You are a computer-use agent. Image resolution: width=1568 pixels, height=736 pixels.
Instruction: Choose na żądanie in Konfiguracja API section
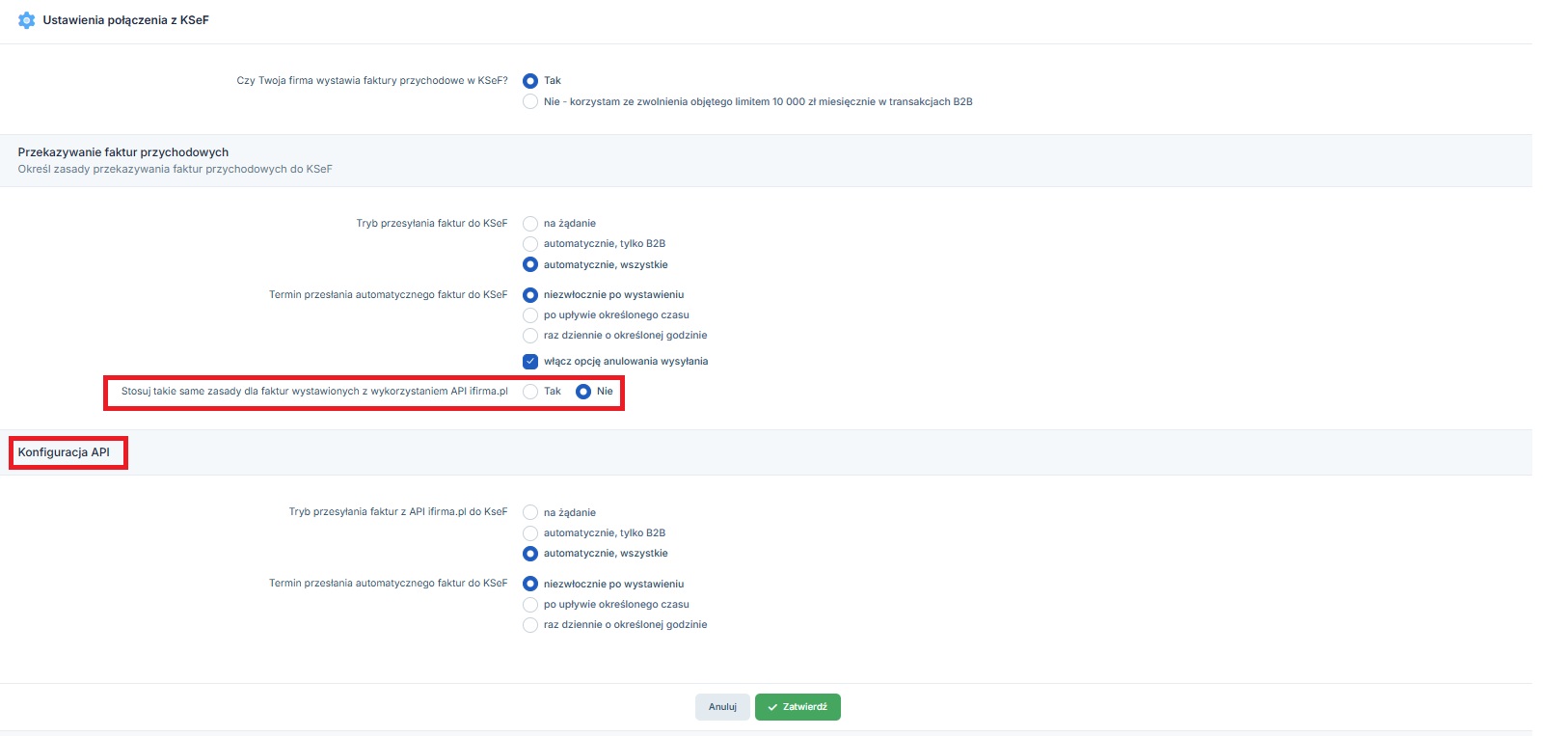530,513
